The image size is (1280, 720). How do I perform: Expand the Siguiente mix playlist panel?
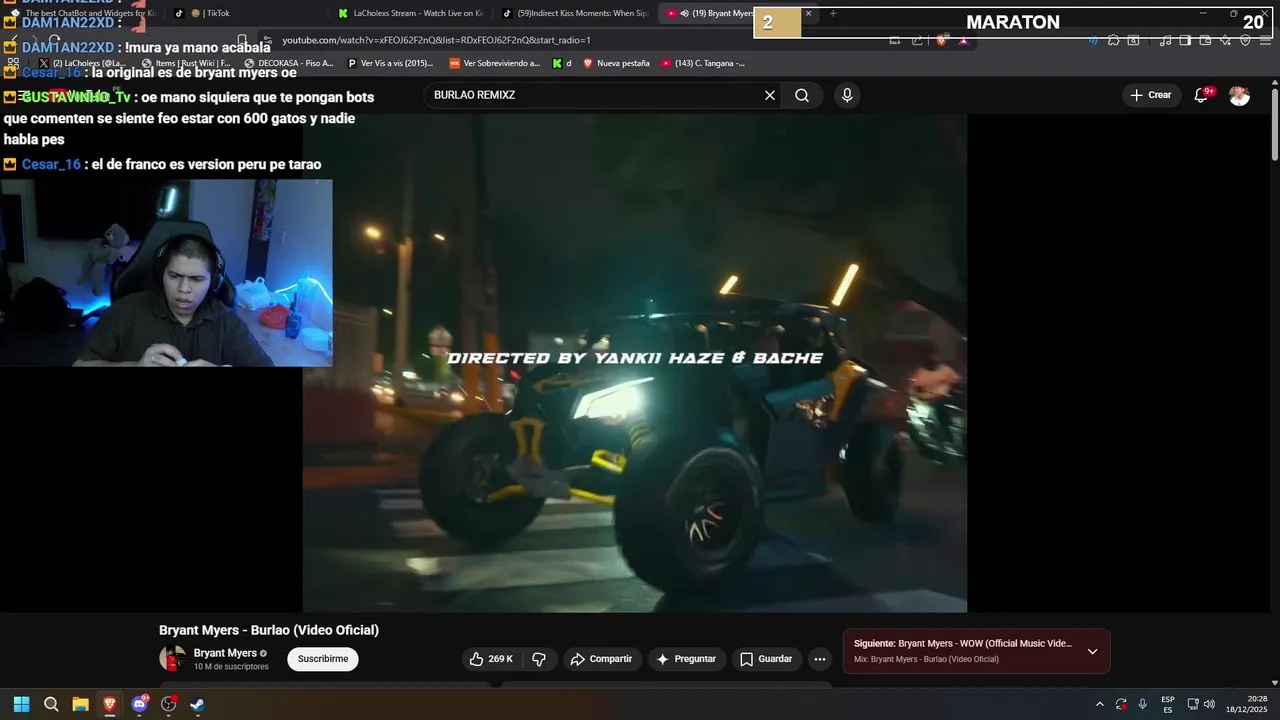coord(1092,651)
